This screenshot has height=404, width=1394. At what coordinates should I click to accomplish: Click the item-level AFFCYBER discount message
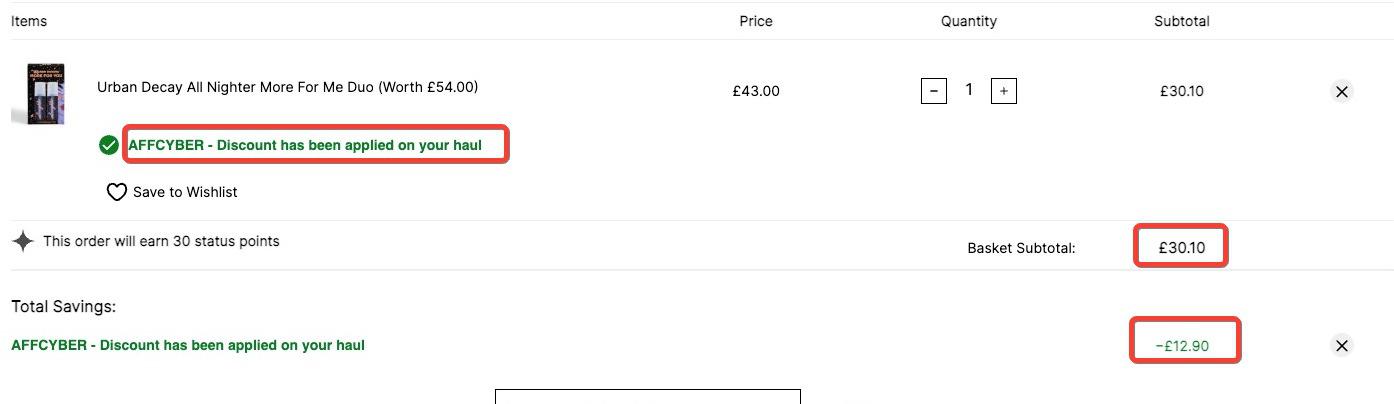(305, 145)
